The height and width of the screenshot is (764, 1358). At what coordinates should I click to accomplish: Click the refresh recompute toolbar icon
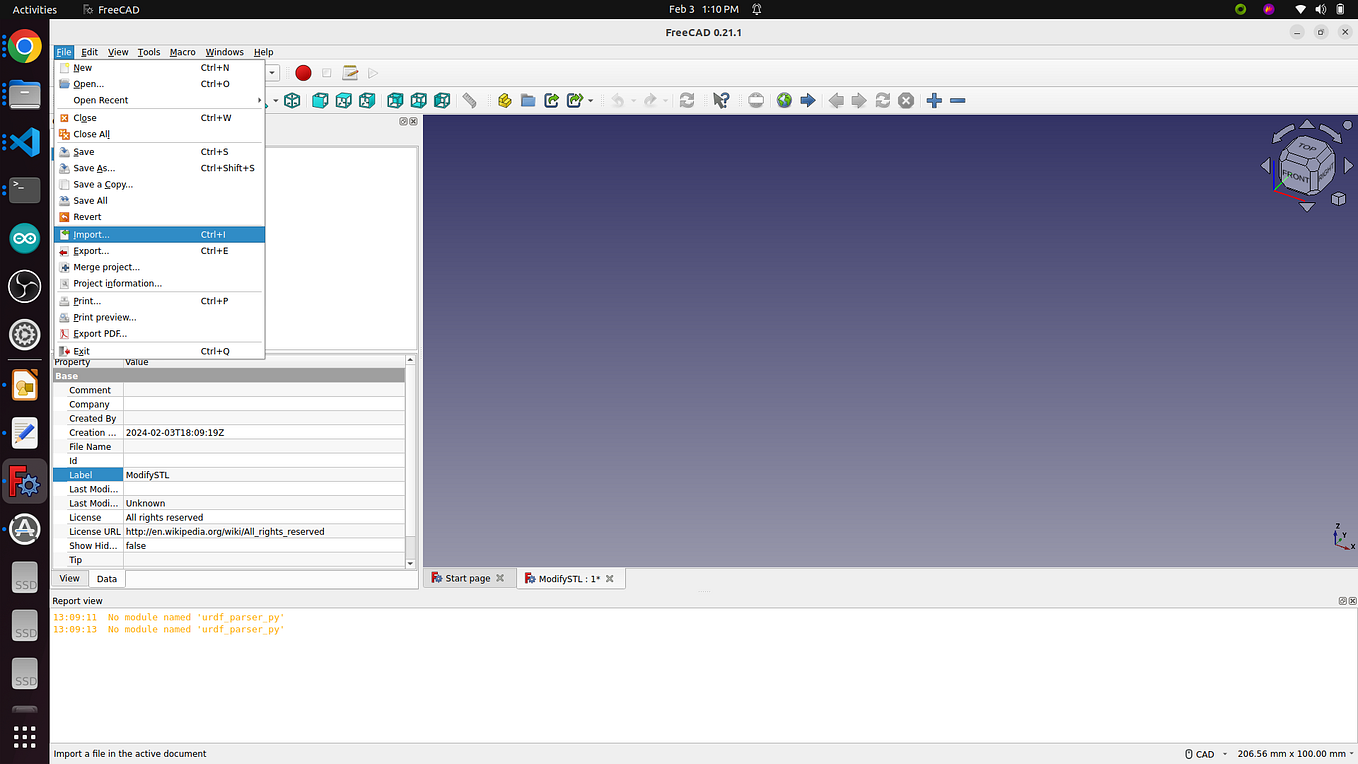click(687, 100)
